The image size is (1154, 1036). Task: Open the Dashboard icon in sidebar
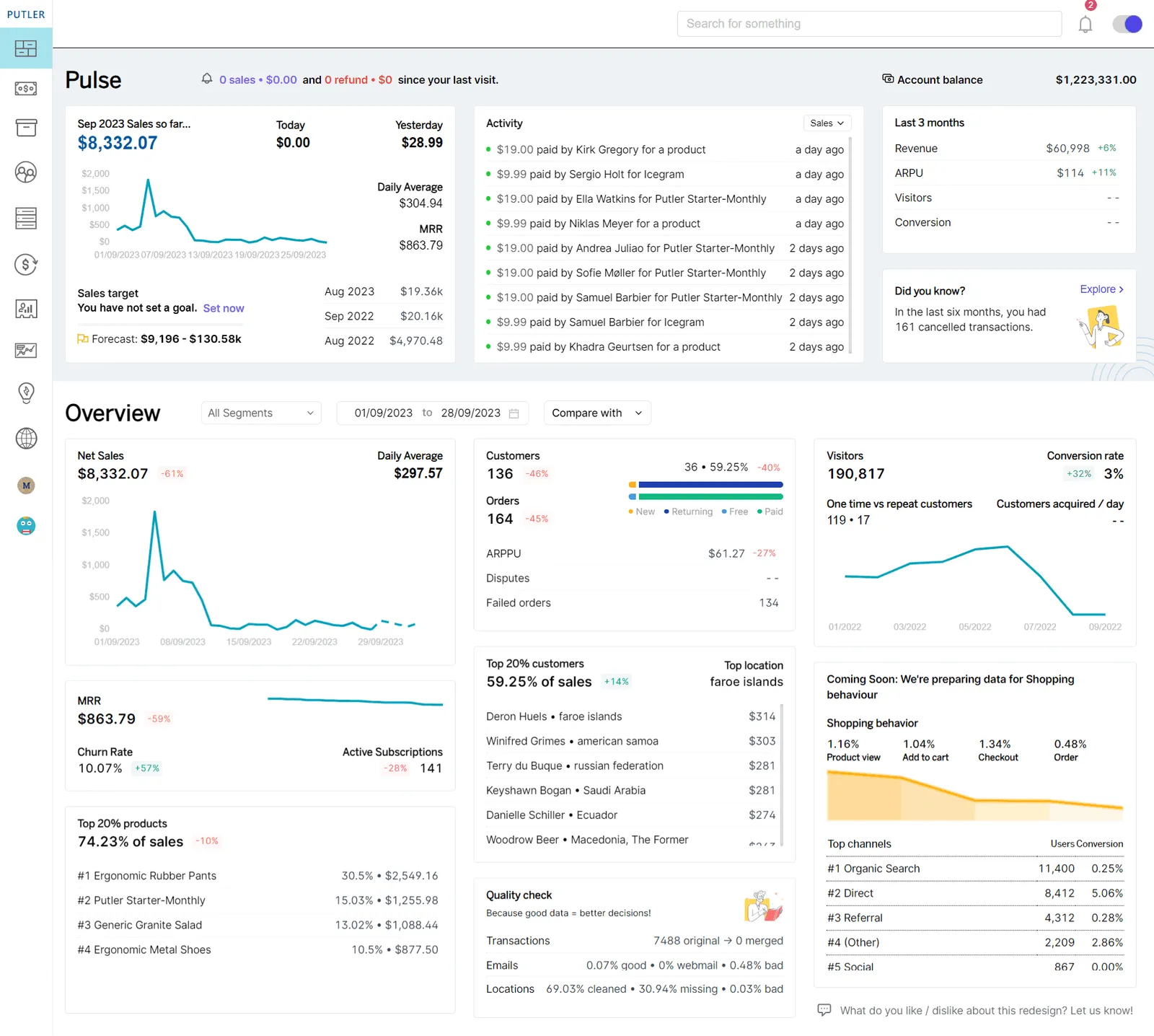point(26,48)
